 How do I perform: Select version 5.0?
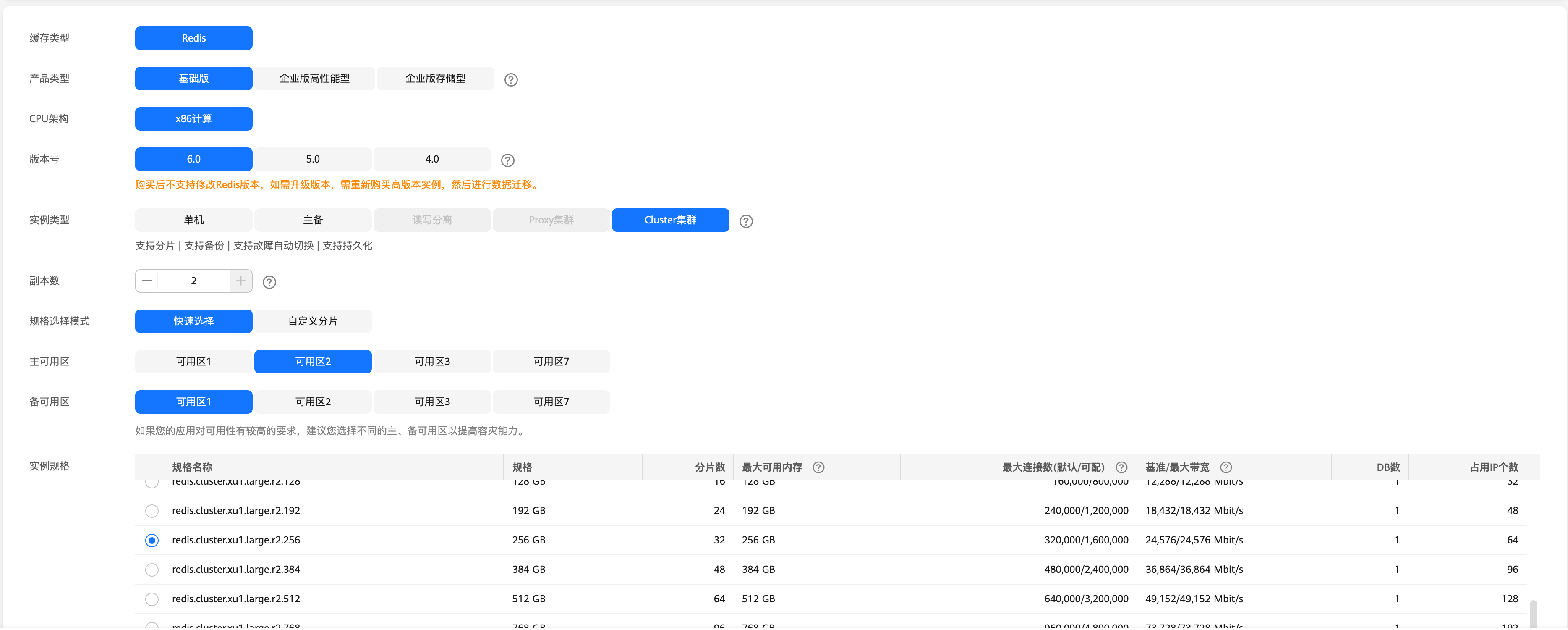pyautogui.click(x=313, y=159)
